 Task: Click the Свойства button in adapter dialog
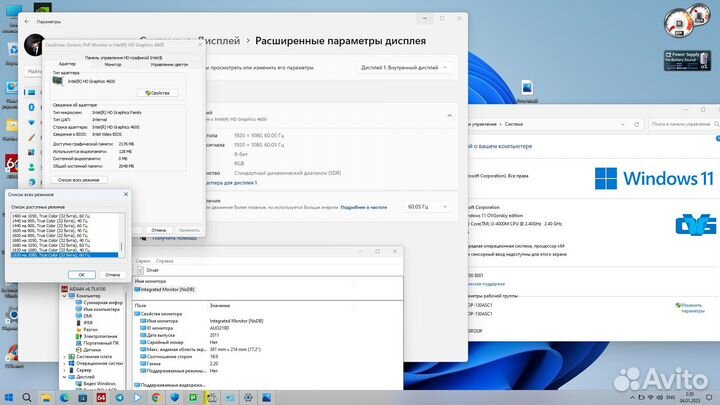coord(157,92)
